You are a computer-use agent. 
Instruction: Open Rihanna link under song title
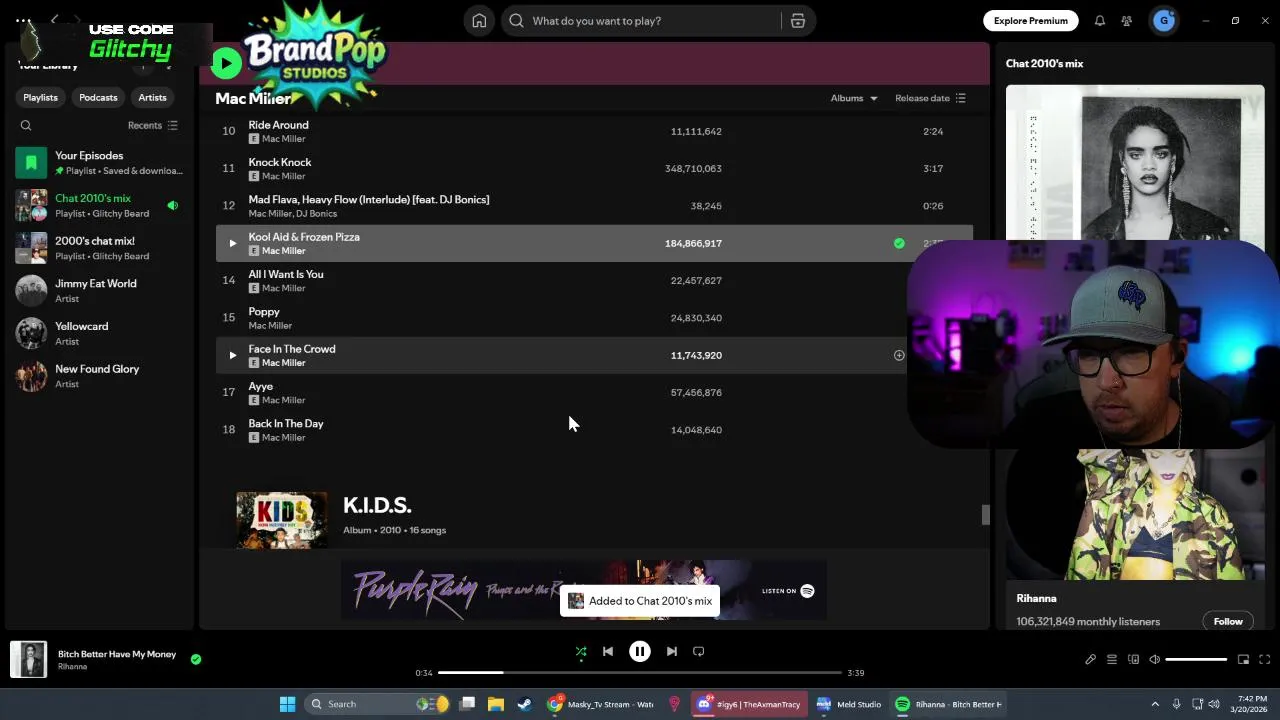(72, 667)
